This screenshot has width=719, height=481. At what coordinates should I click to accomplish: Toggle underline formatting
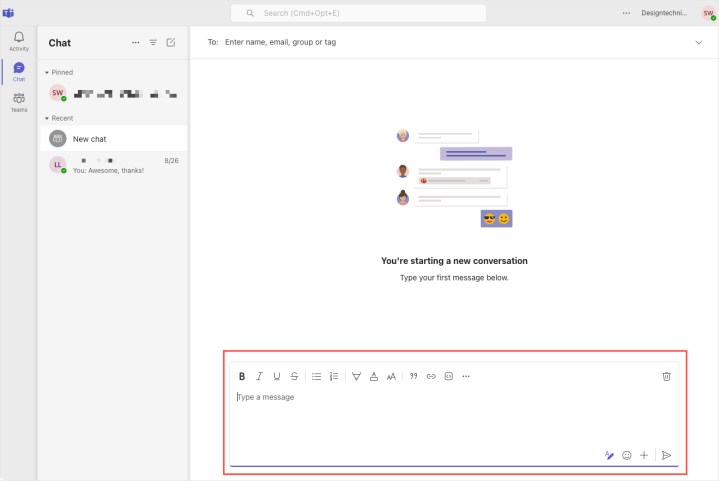pyautogui.click(x=277, y=376)
